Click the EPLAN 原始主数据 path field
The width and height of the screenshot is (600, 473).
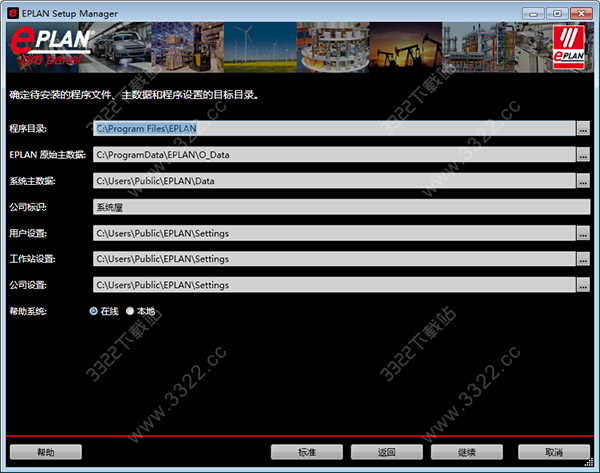coord(334,155)
